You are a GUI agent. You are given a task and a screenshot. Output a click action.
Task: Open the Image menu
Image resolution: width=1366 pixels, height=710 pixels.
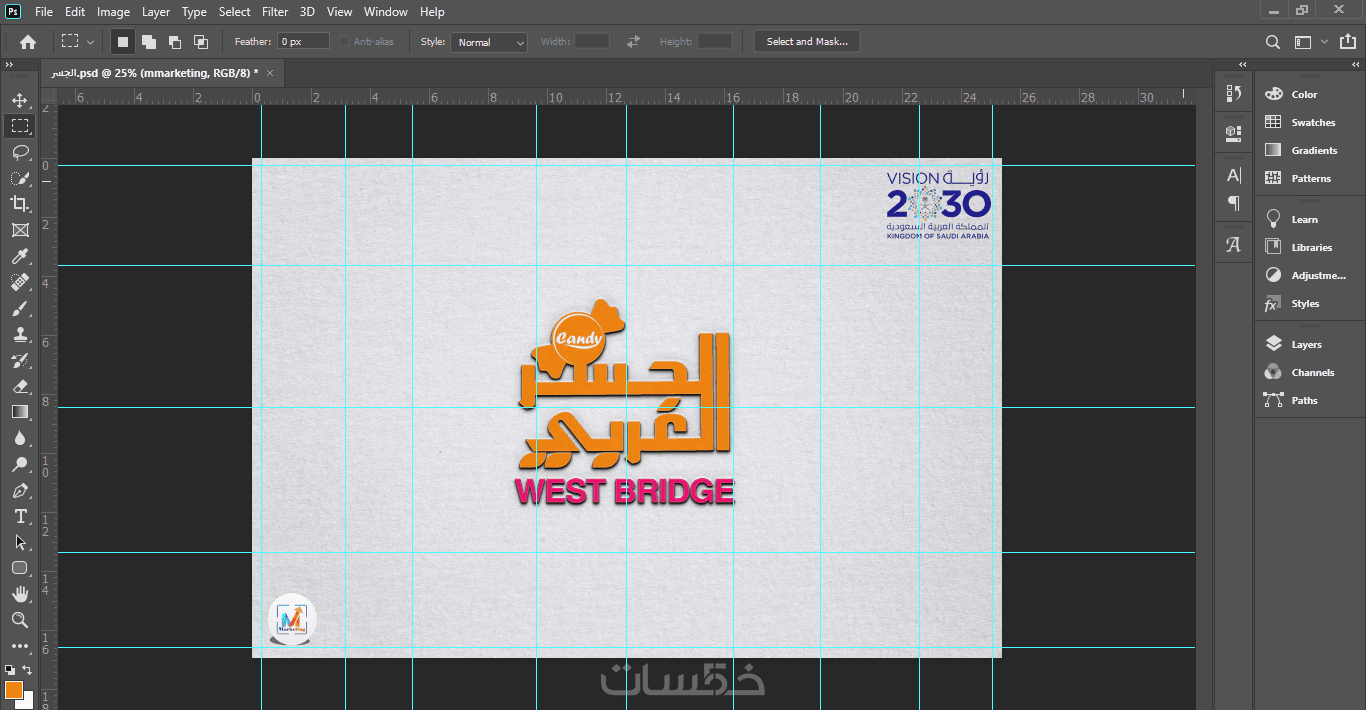click(x=113, y=12)
